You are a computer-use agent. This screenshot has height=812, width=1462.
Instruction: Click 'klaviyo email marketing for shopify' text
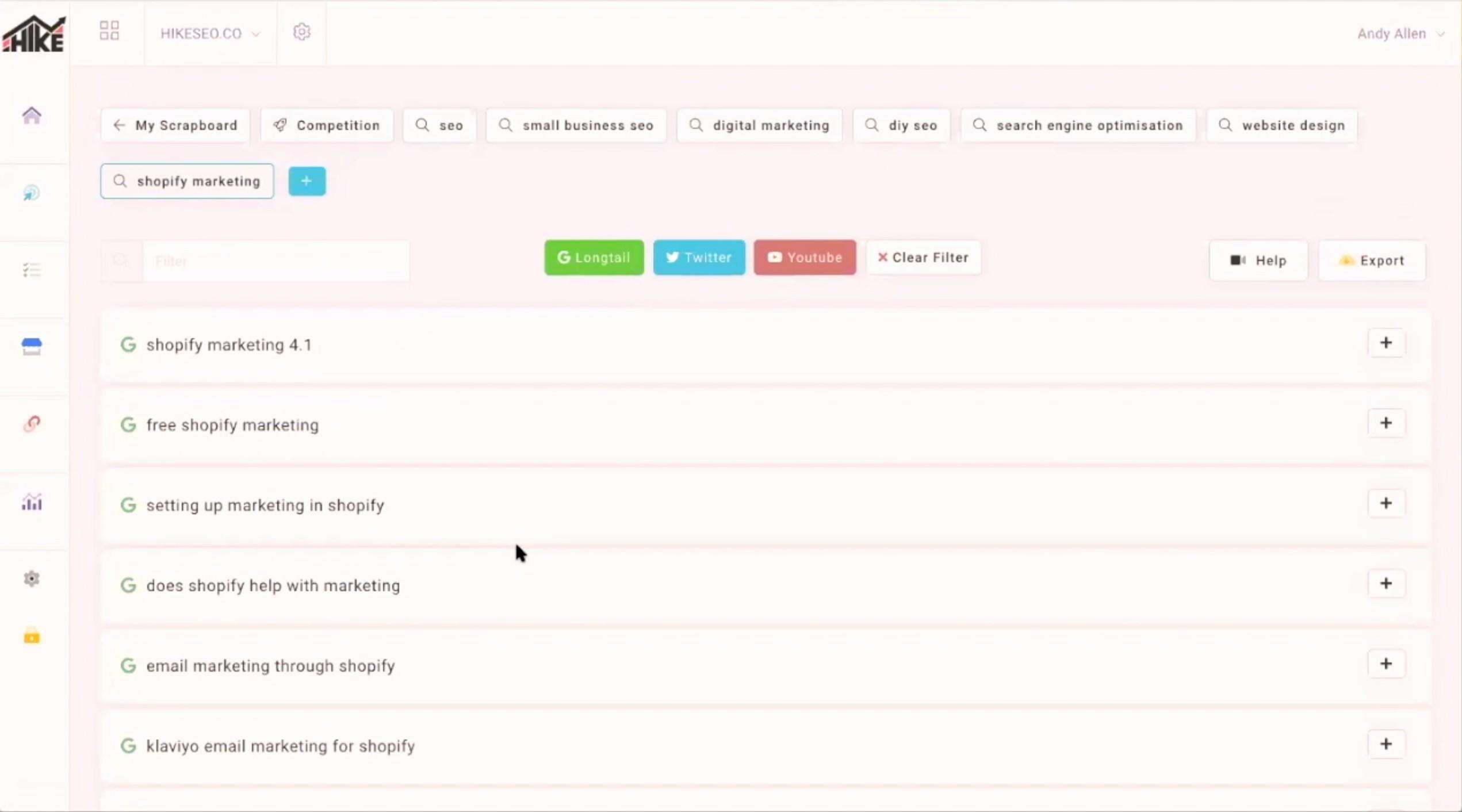point(281,746)
